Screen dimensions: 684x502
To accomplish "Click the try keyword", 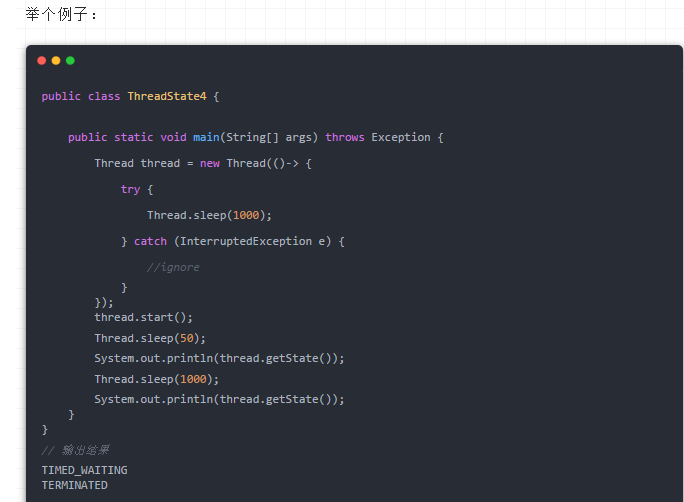I will [x=130, y=189].
